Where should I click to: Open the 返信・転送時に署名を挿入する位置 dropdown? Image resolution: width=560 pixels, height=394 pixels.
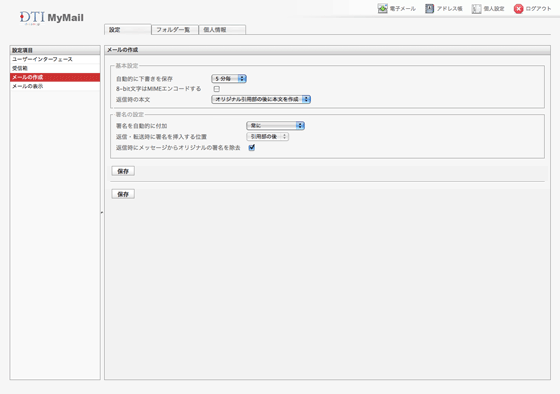(268, 136)
